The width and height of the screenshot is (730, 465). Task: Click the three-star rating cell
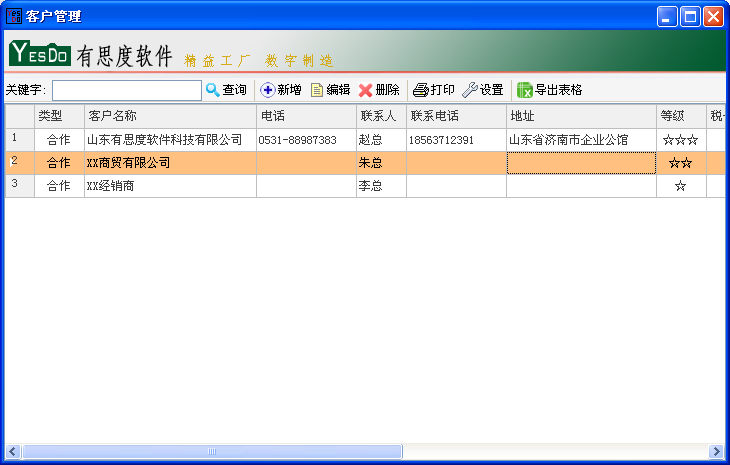click(680, 140)
